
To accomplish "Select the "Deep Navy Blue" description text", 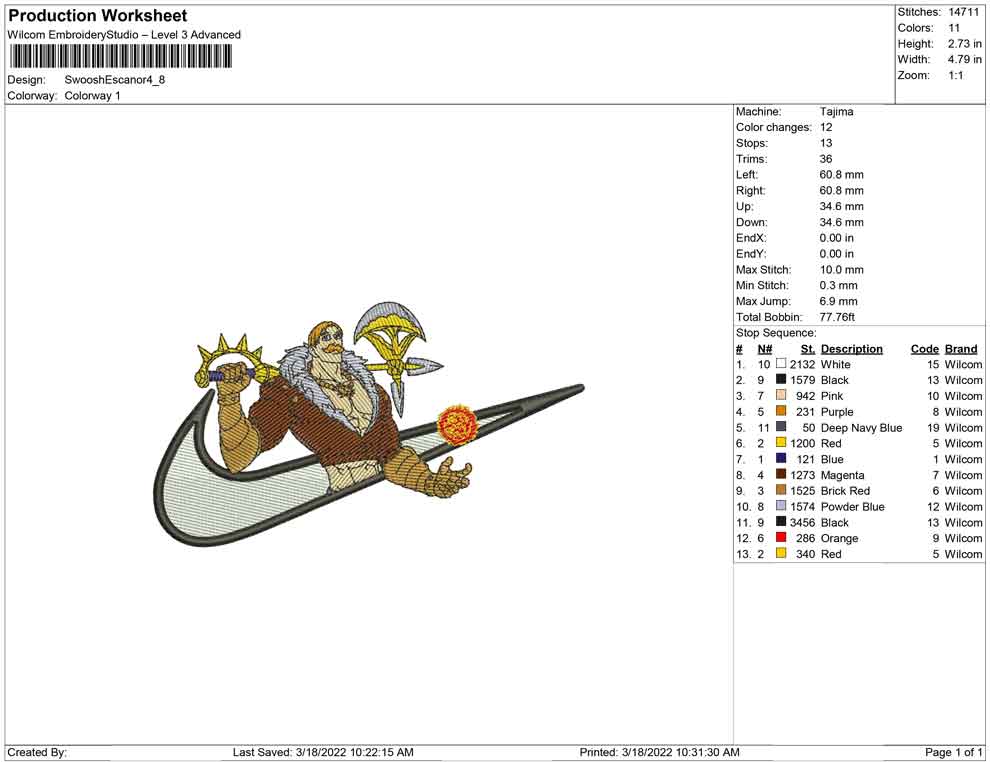I will point(861,427).
